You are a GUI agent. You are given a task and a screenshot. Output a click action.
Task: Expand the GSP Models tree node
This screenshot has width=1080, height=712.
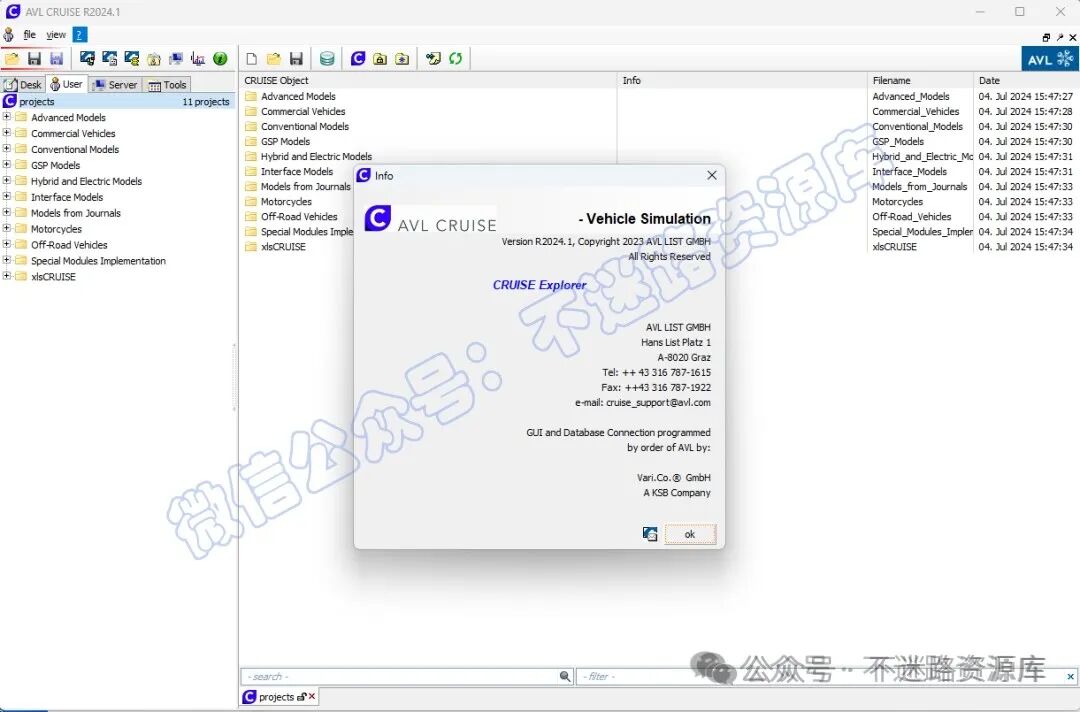pyautogui.click(x=7, y=164)
